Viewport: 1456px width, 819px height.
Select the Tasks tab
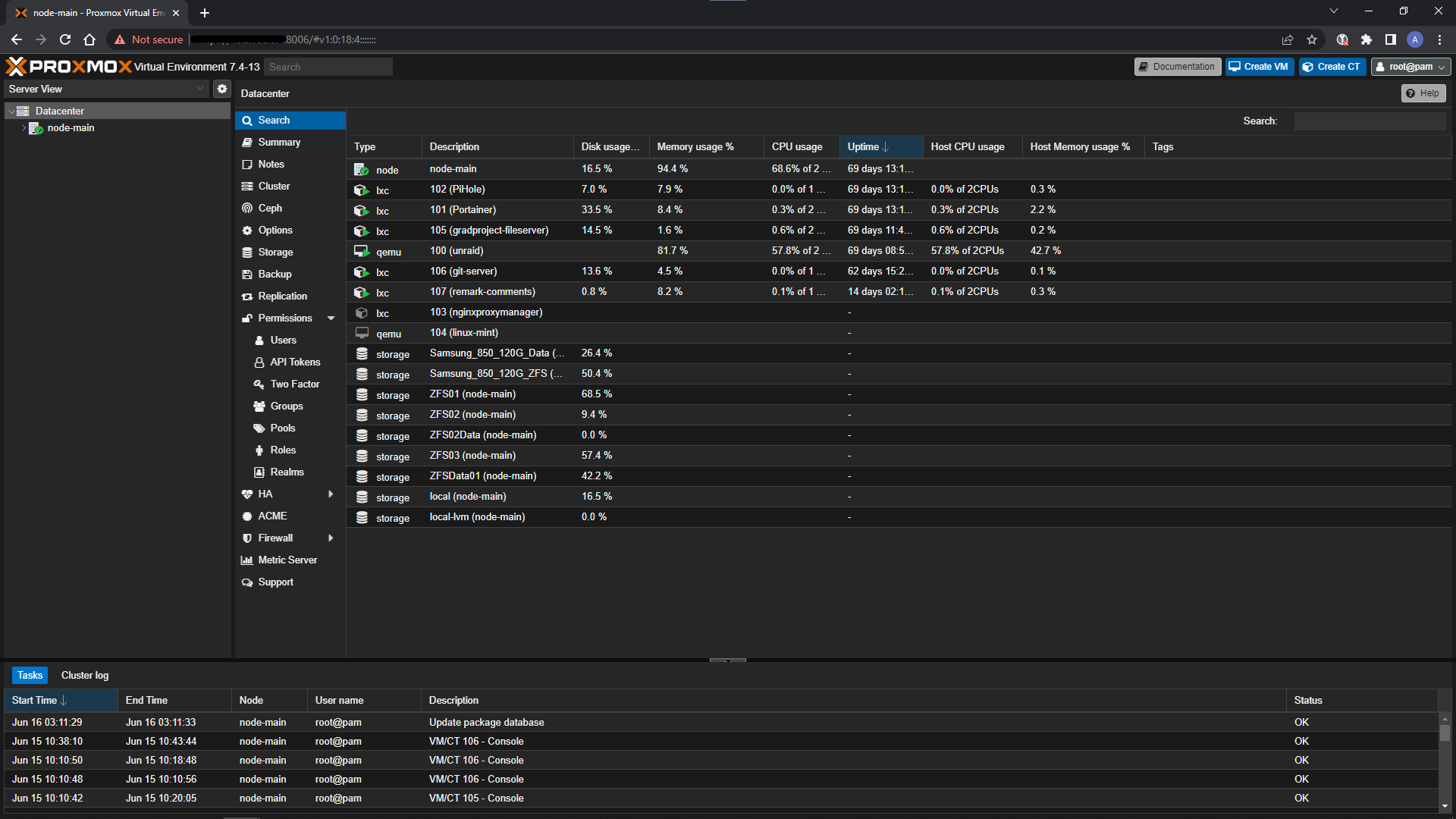(30, 676)
